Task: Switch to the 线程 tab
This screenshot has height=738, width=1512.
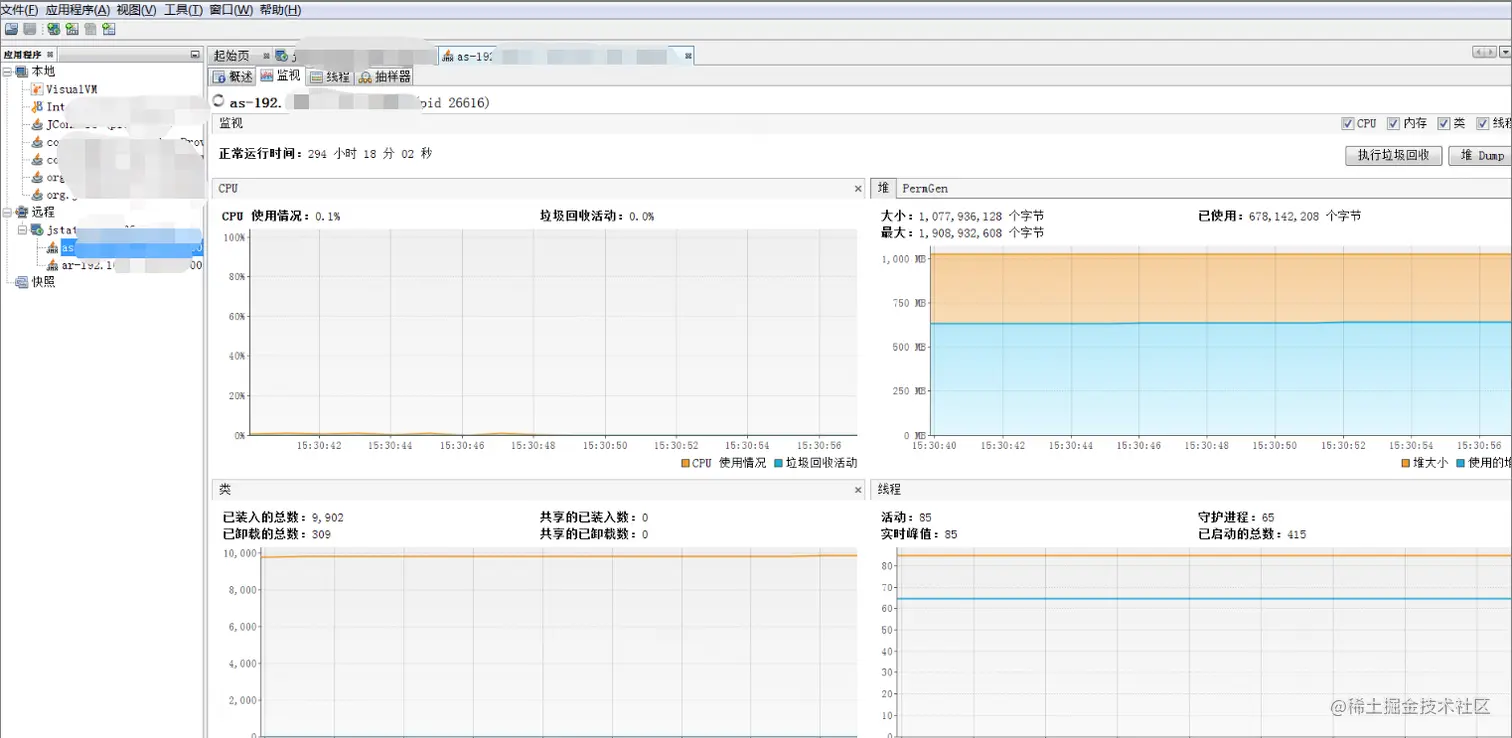Action: 330,76
